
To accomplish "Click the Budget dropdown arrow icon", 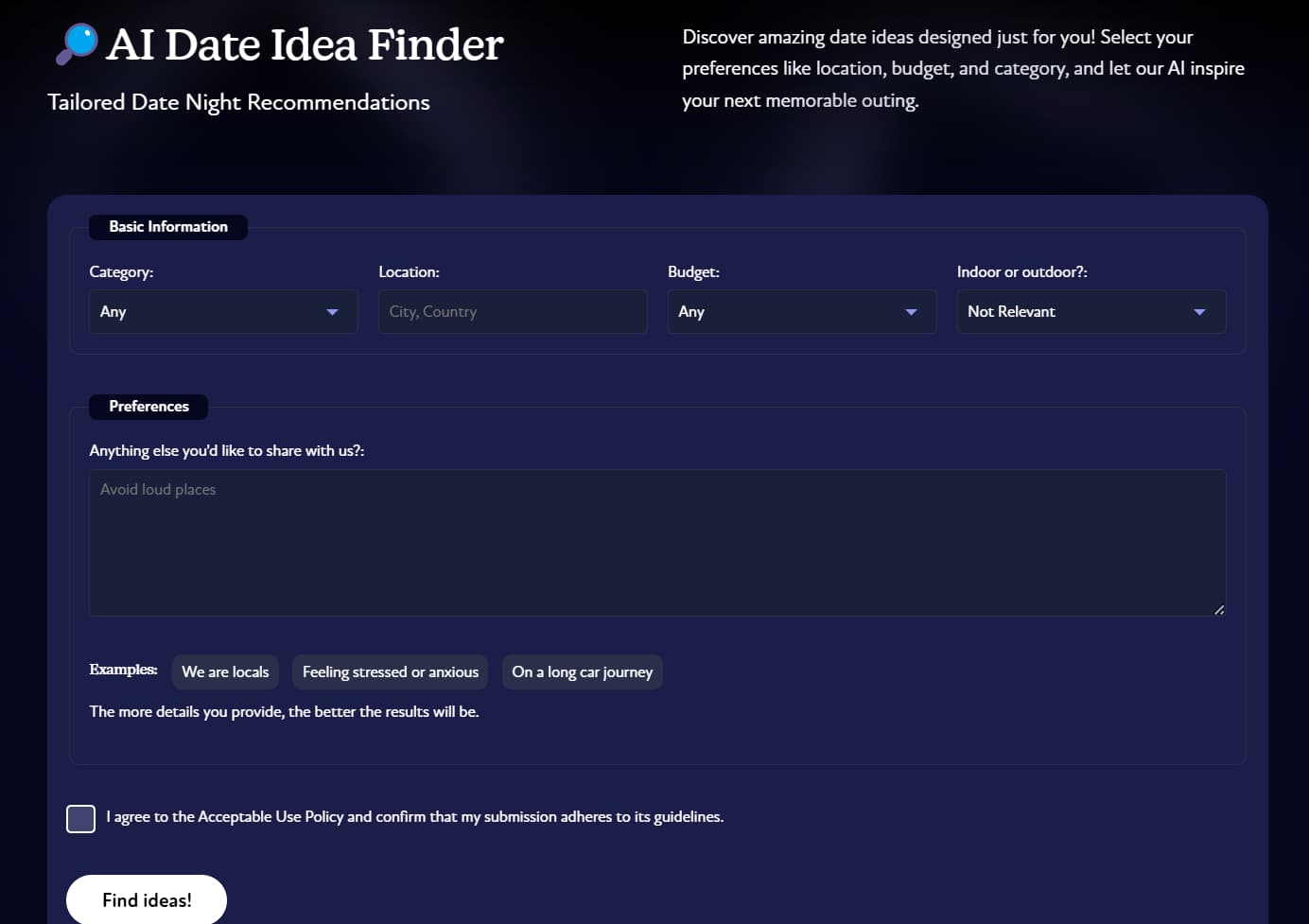I will [911, 312].
